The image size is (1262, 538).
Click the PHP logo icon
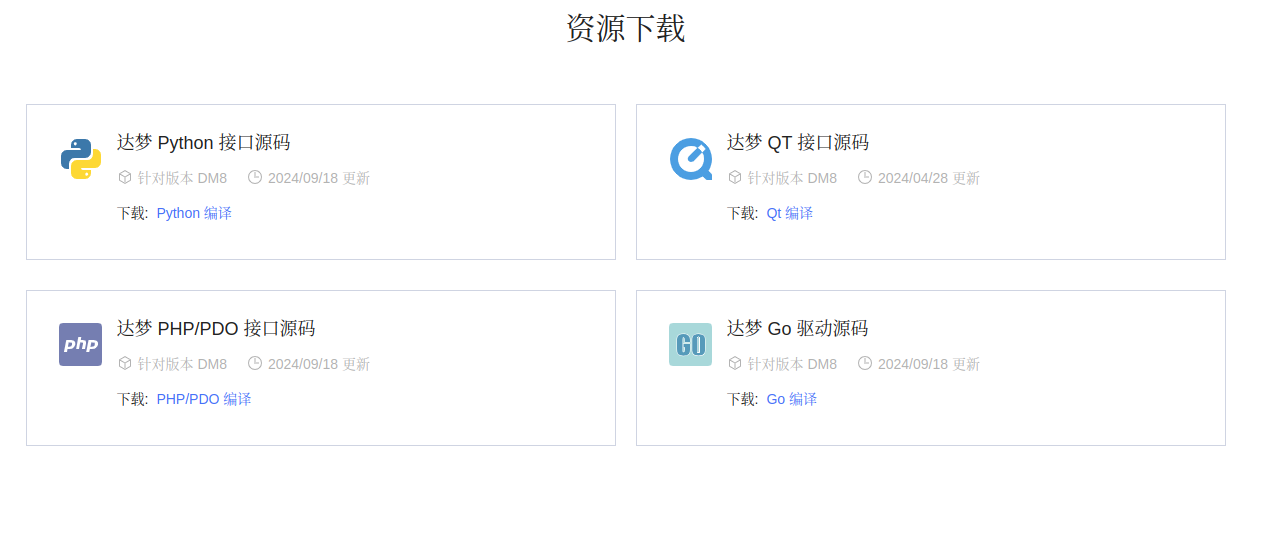tap(80, 345)
